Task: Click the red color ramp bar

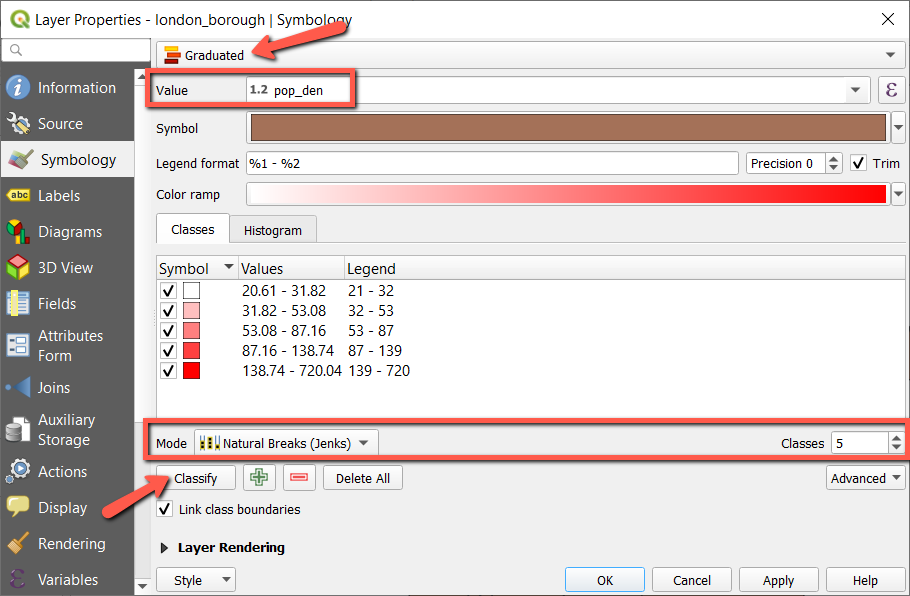Action: (x=566, y=194)
